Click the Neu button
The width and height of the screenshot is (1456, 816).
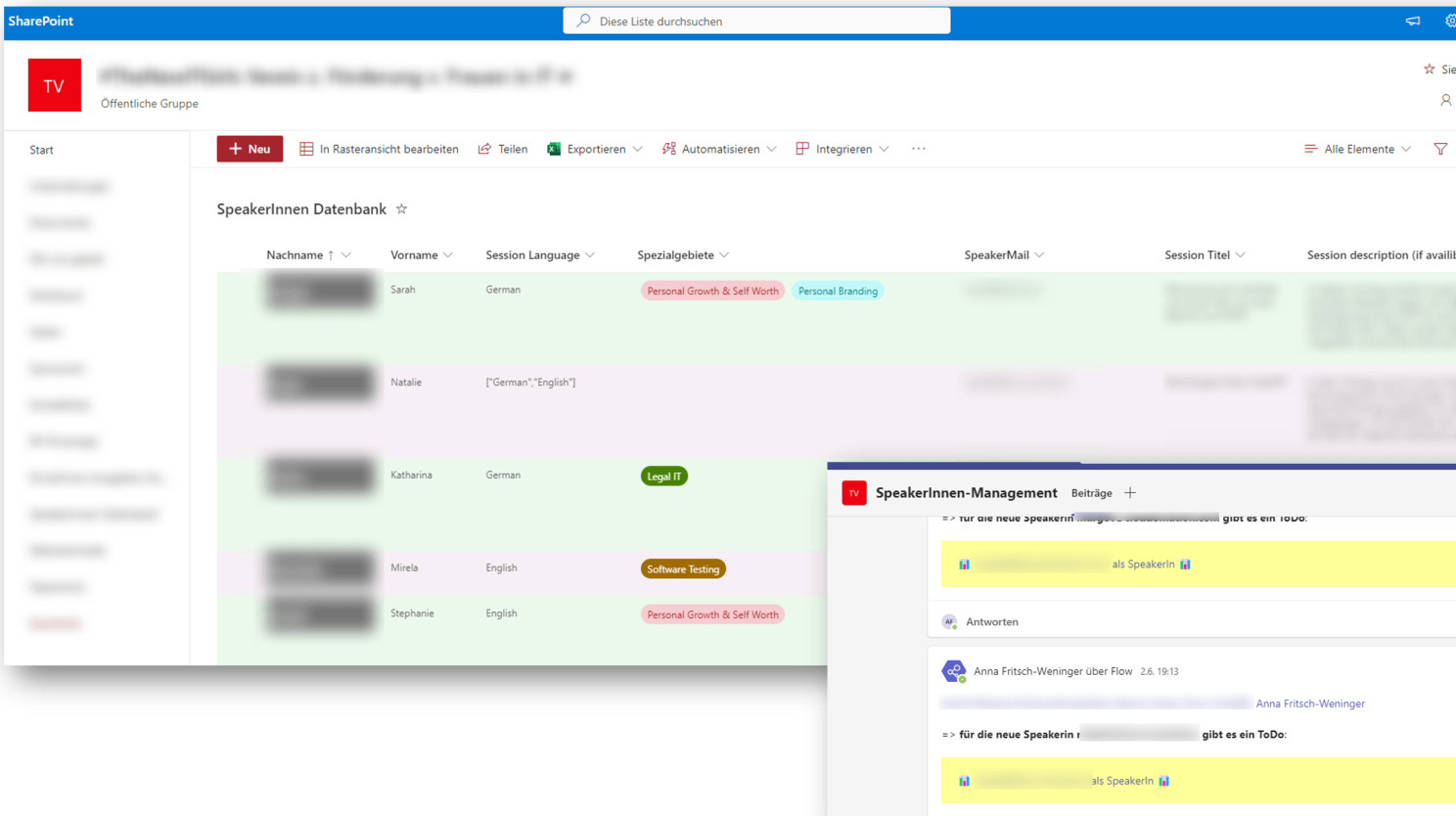point(250,149)
